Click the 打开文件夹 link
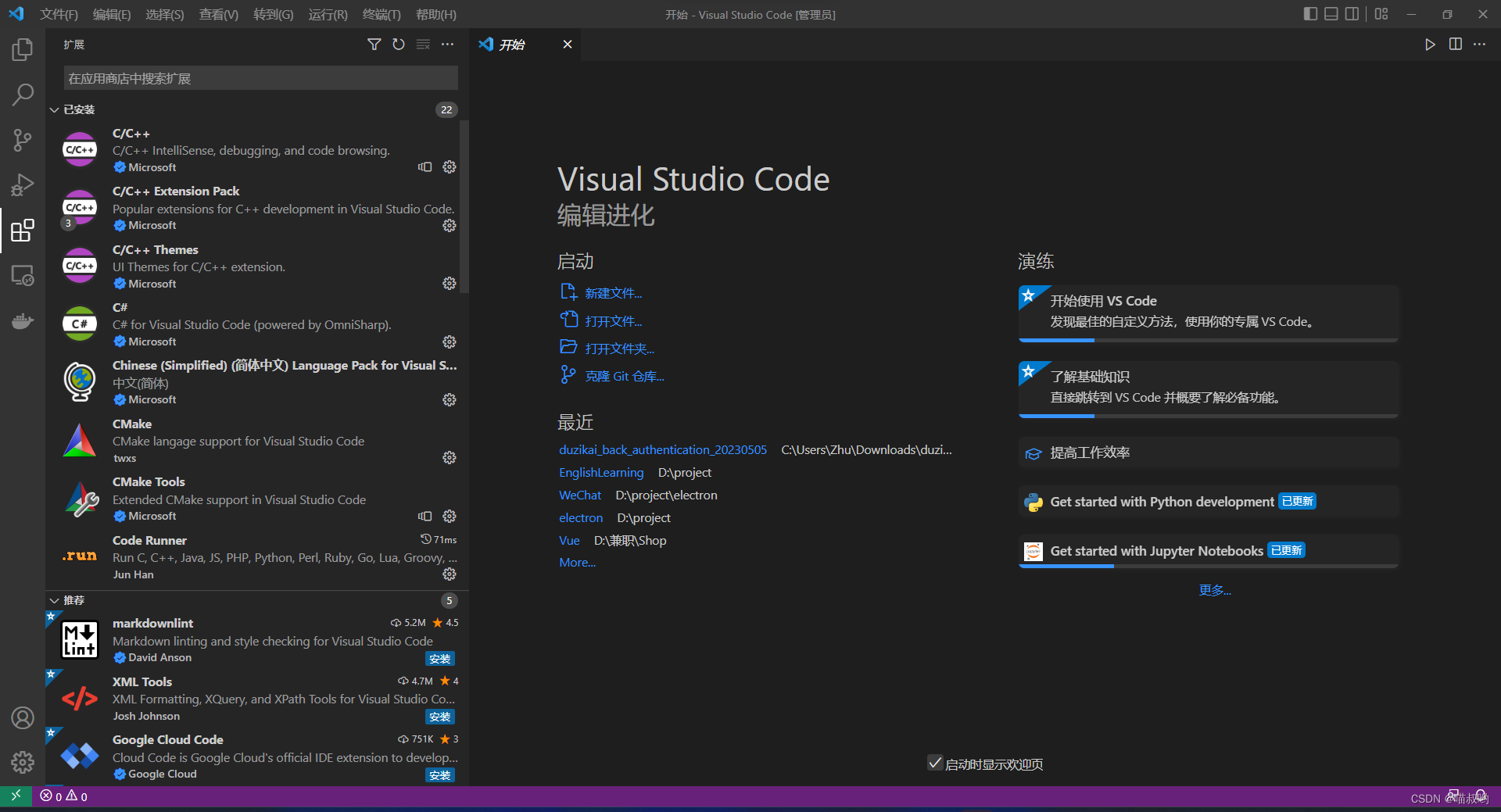1501x812 pixels. click(x=620, y=349)
